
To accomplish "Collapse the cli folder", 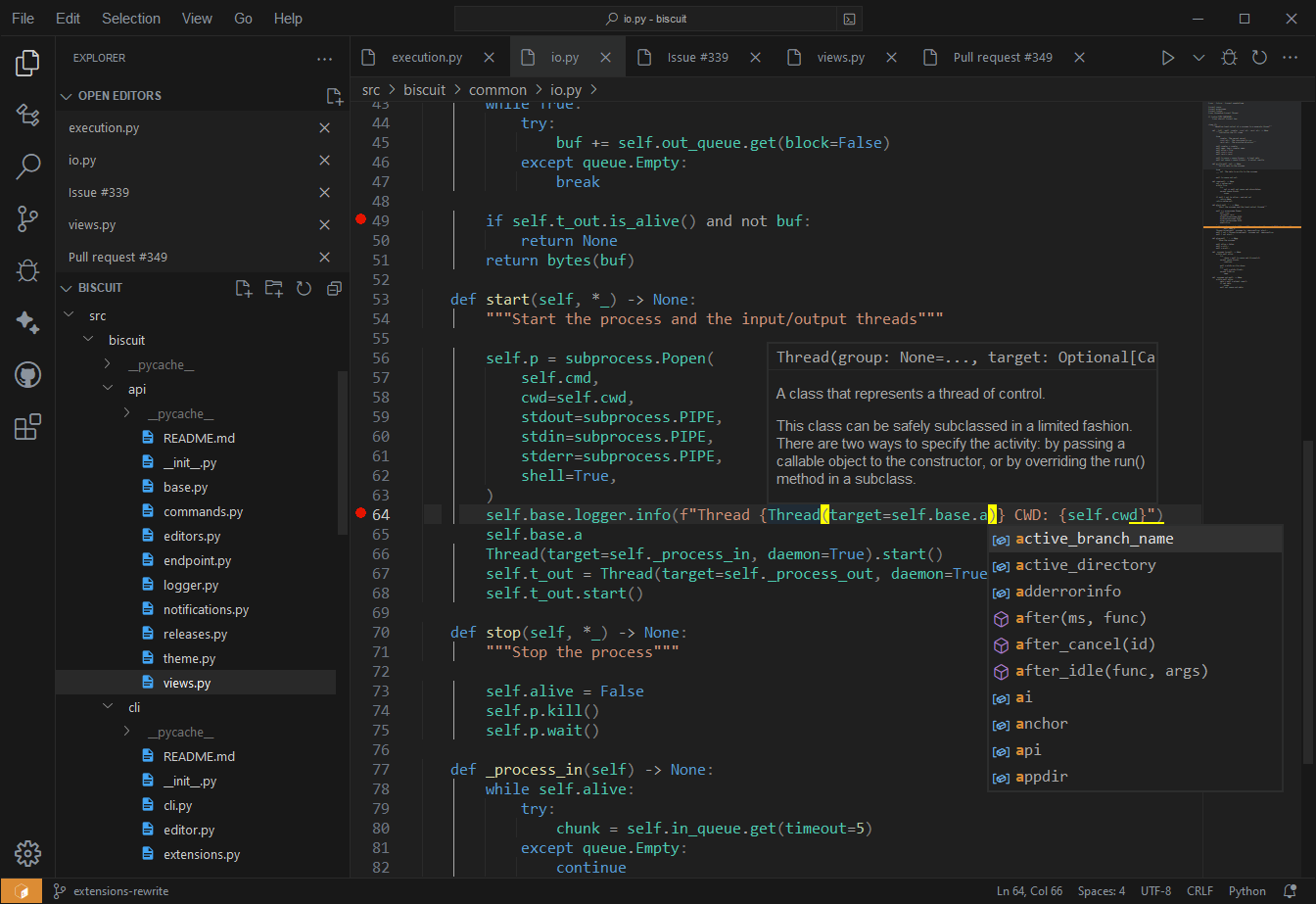I will 108,707.
